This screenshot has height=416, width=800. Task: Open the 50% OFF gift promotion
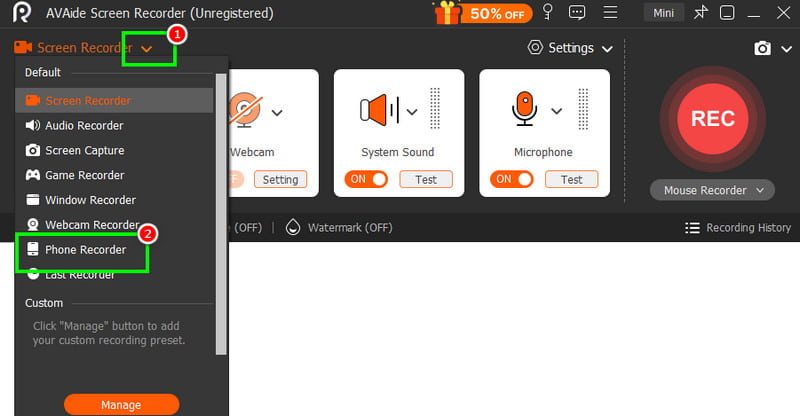click(x=482, y=13)
